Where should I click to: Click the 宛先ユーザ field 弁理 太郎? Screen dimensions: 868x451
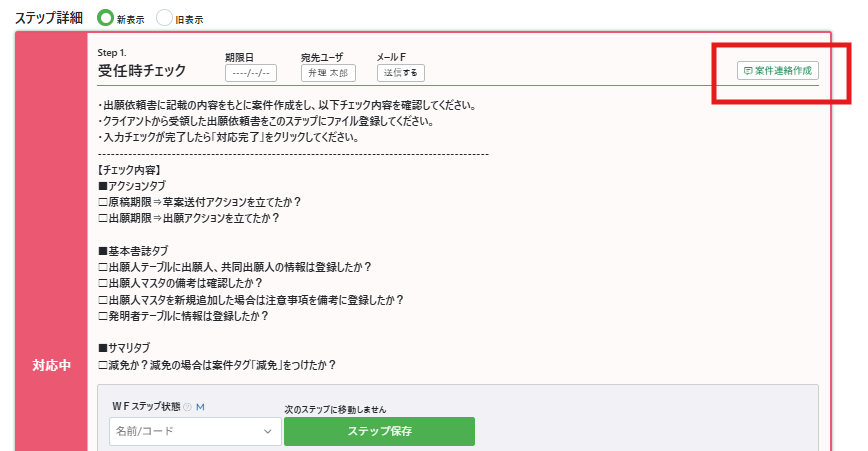[326, 72]
